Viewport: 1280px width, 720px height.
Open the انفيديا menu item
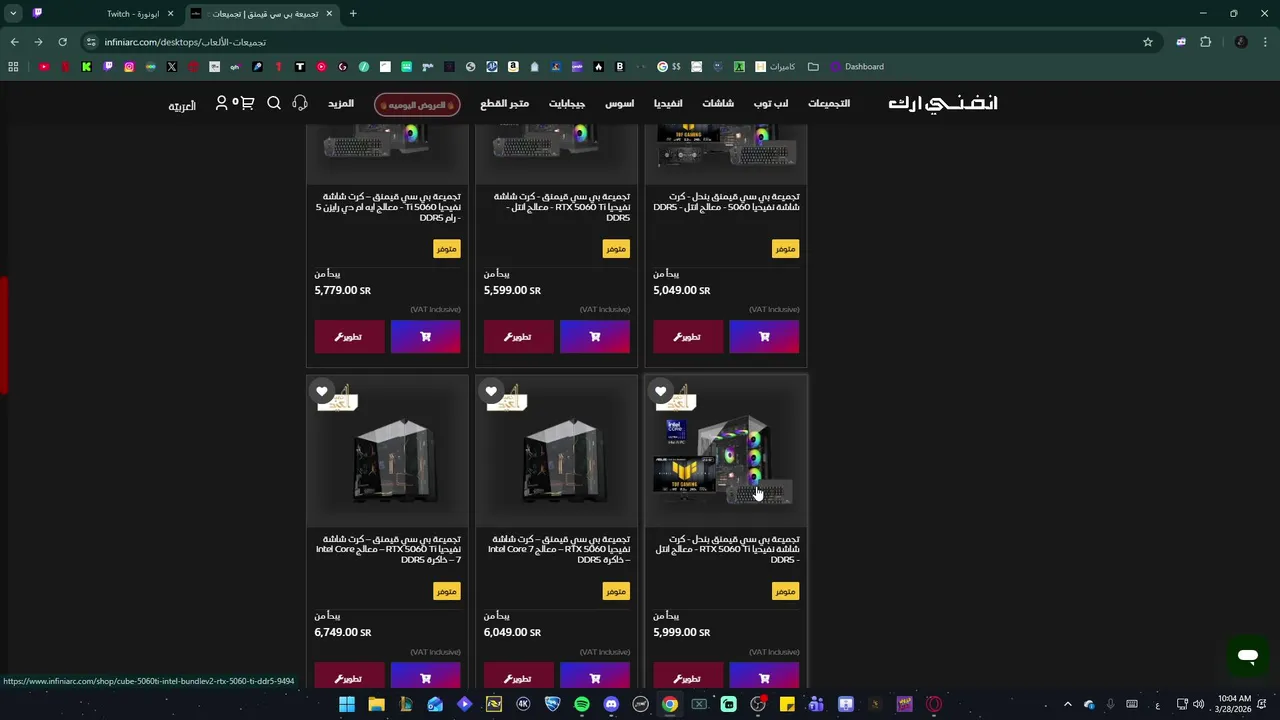tap(668, 104)
